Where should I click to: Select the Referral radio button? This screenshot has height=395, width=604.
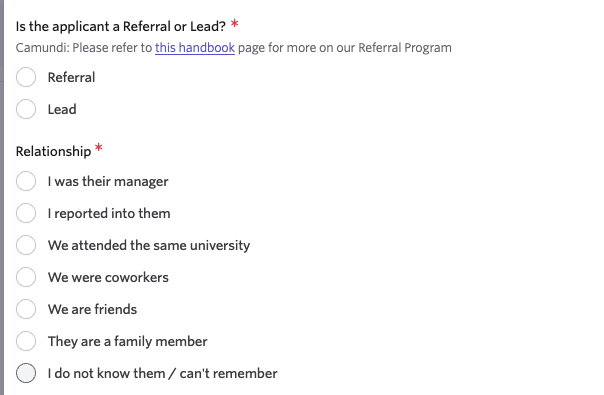click(x=26, y=77)
